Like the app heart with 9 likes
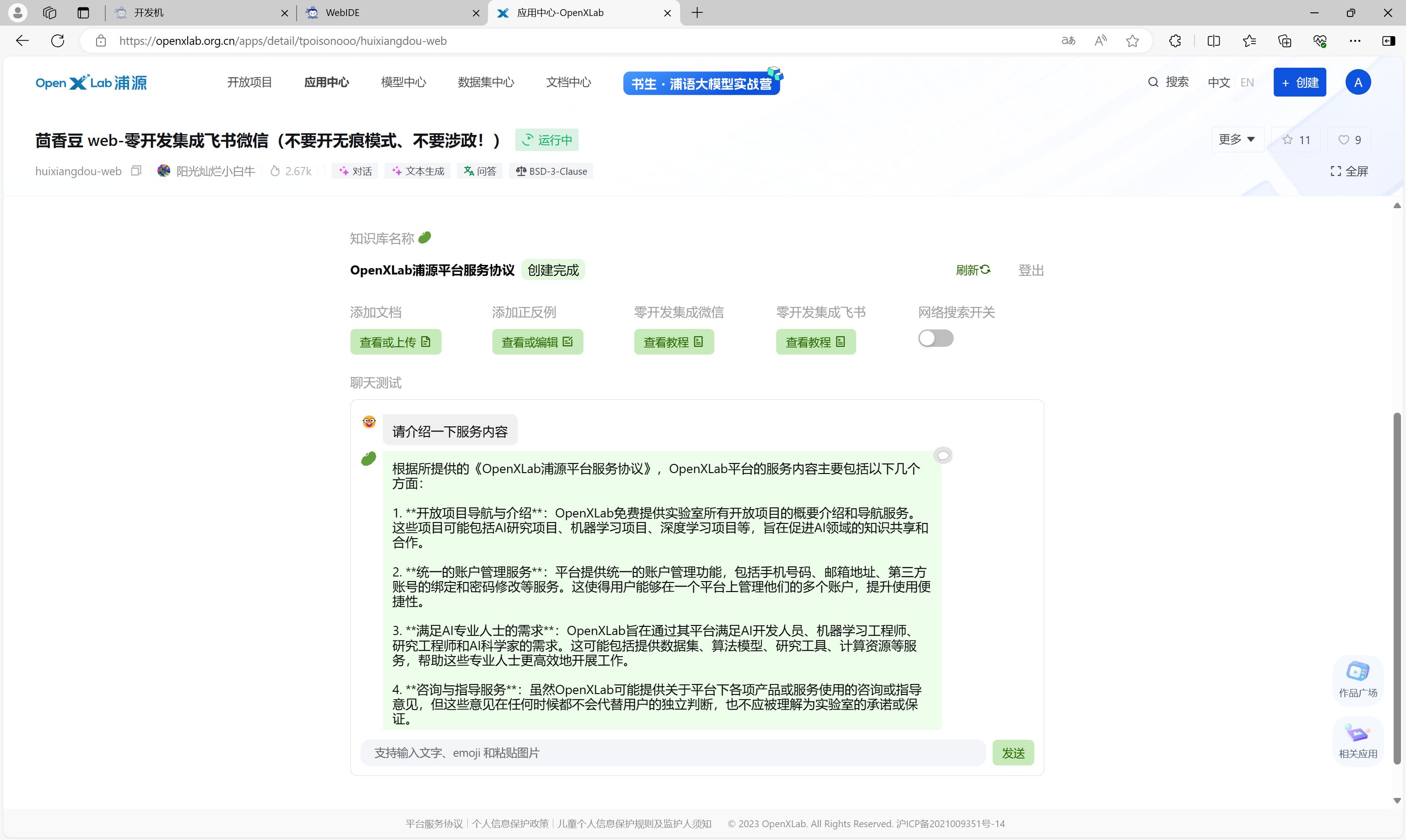The image size is (1406, 840). point(1349,140)
